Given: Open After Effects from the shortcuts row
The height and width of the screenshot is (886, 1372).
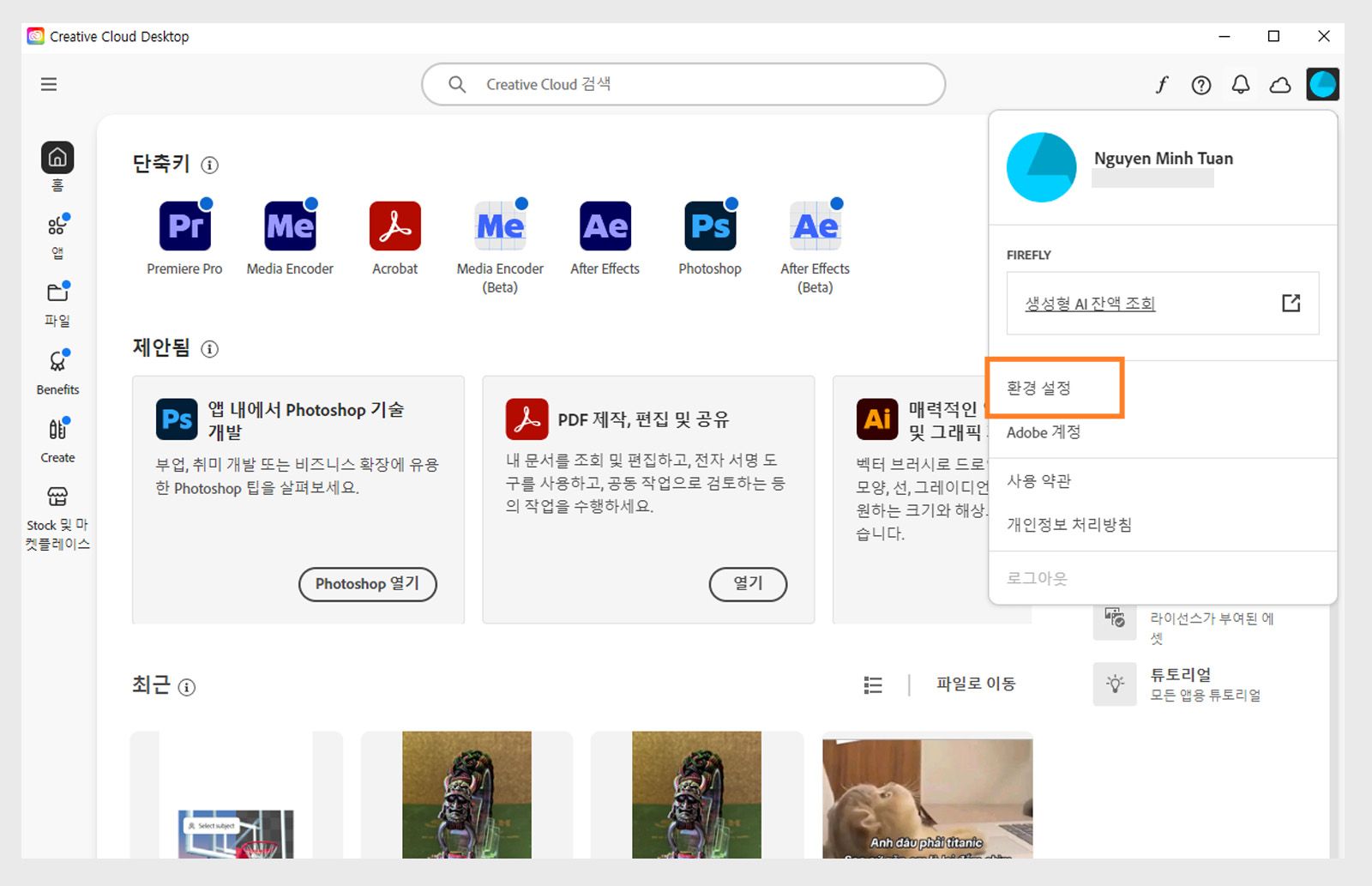Looking at the screenshot, I should 605,226.
